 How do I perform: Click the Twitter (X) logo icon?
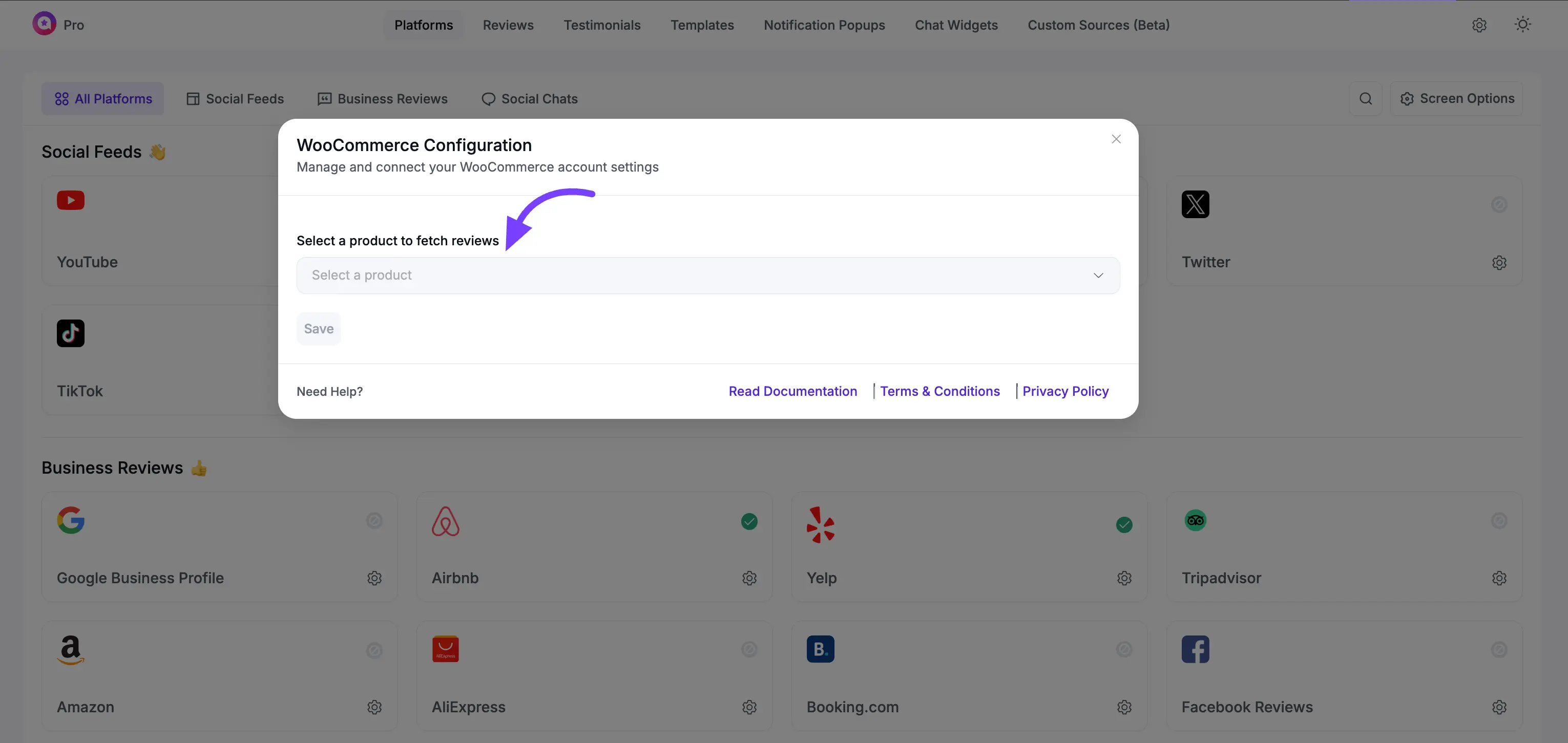point(1195,204)
